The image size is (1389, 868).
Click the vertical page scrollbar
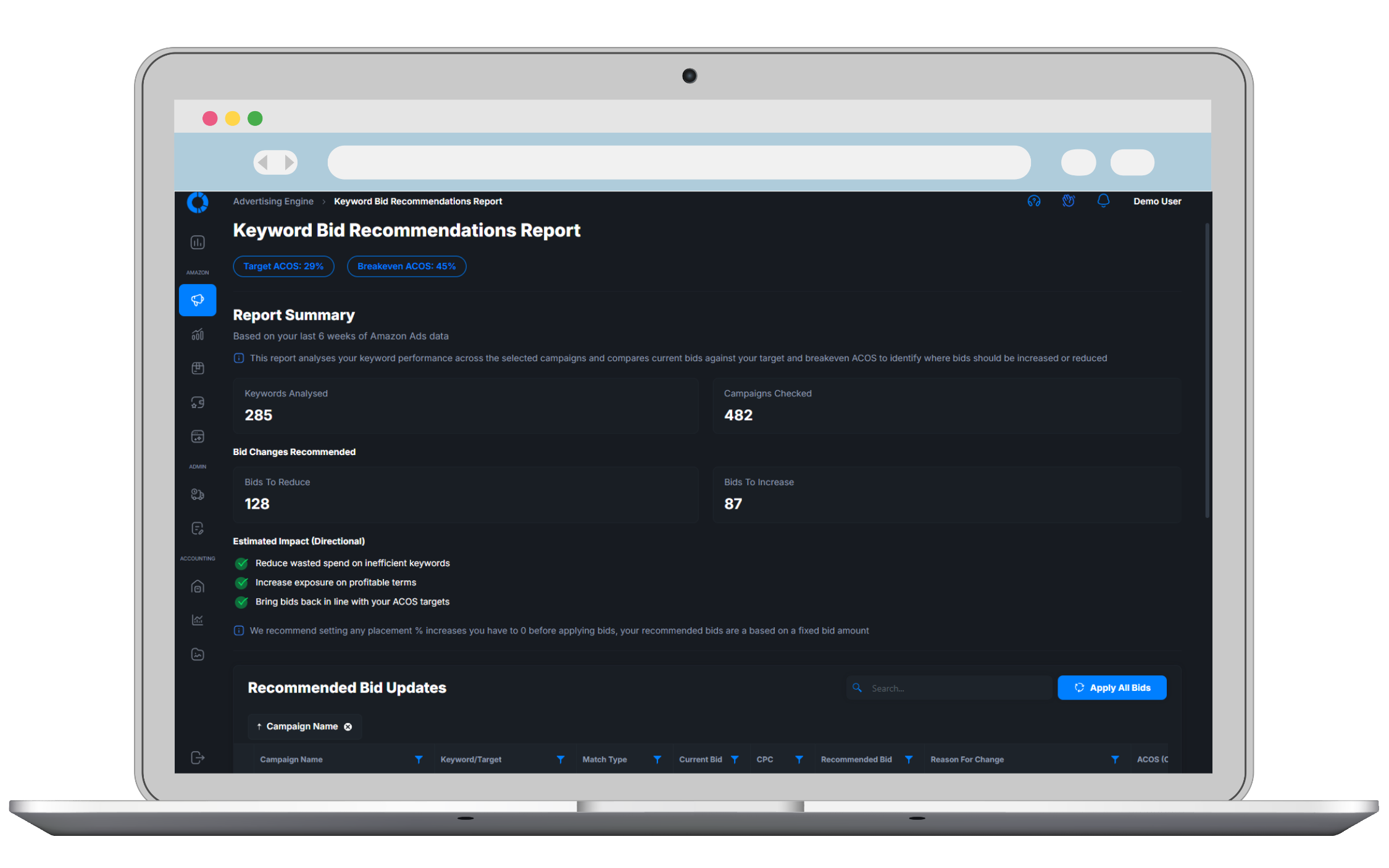coord(1207,370)
